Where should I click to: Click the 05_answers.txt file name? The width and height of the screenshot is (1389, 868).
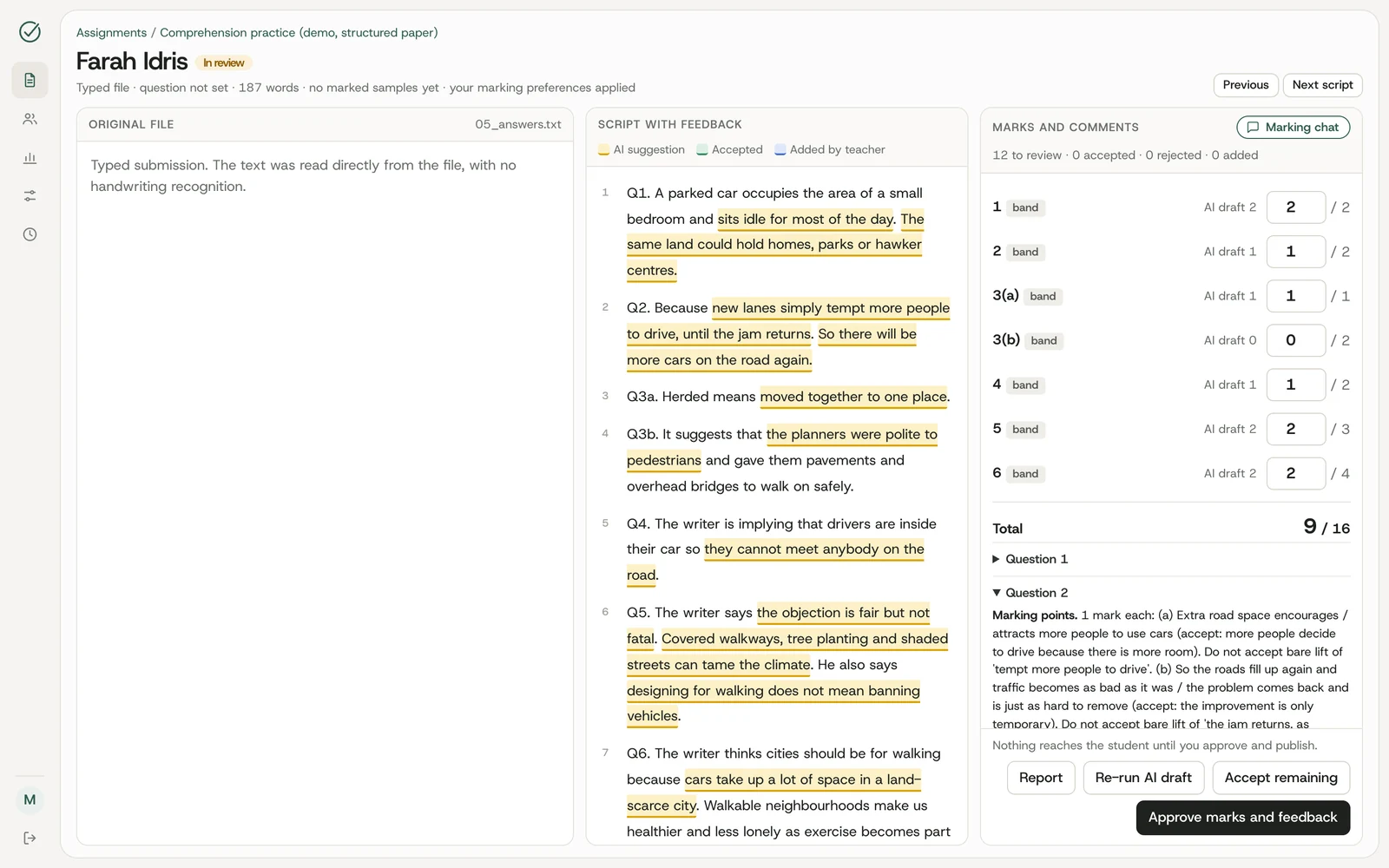(x=517, y=124)
